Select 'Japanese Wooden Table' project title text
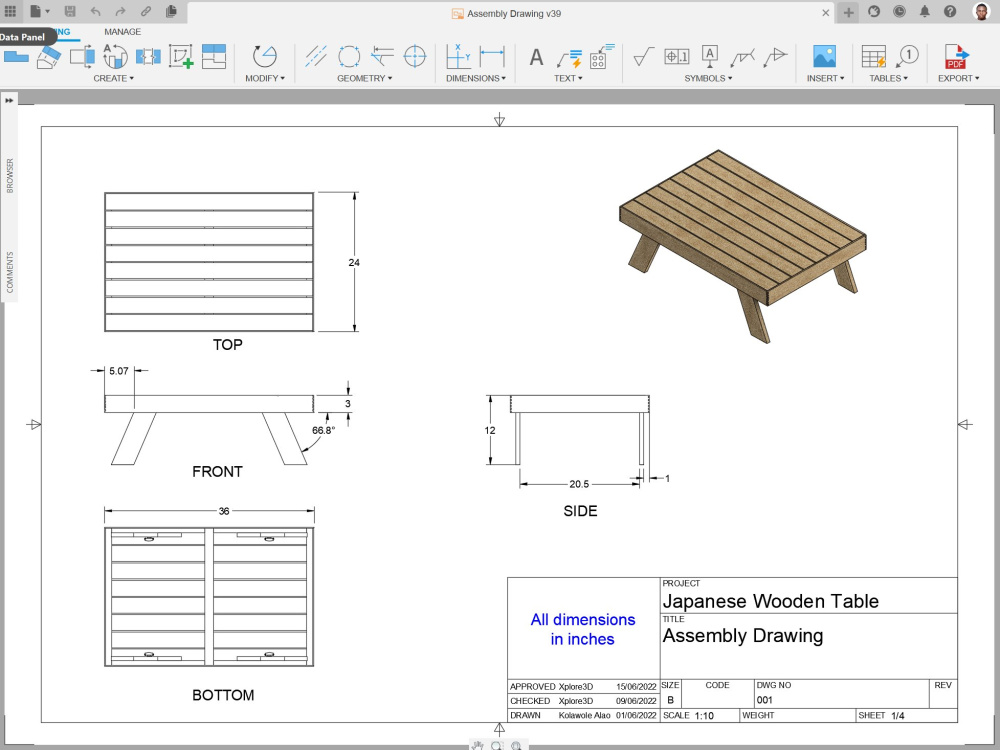 [770, 601]
